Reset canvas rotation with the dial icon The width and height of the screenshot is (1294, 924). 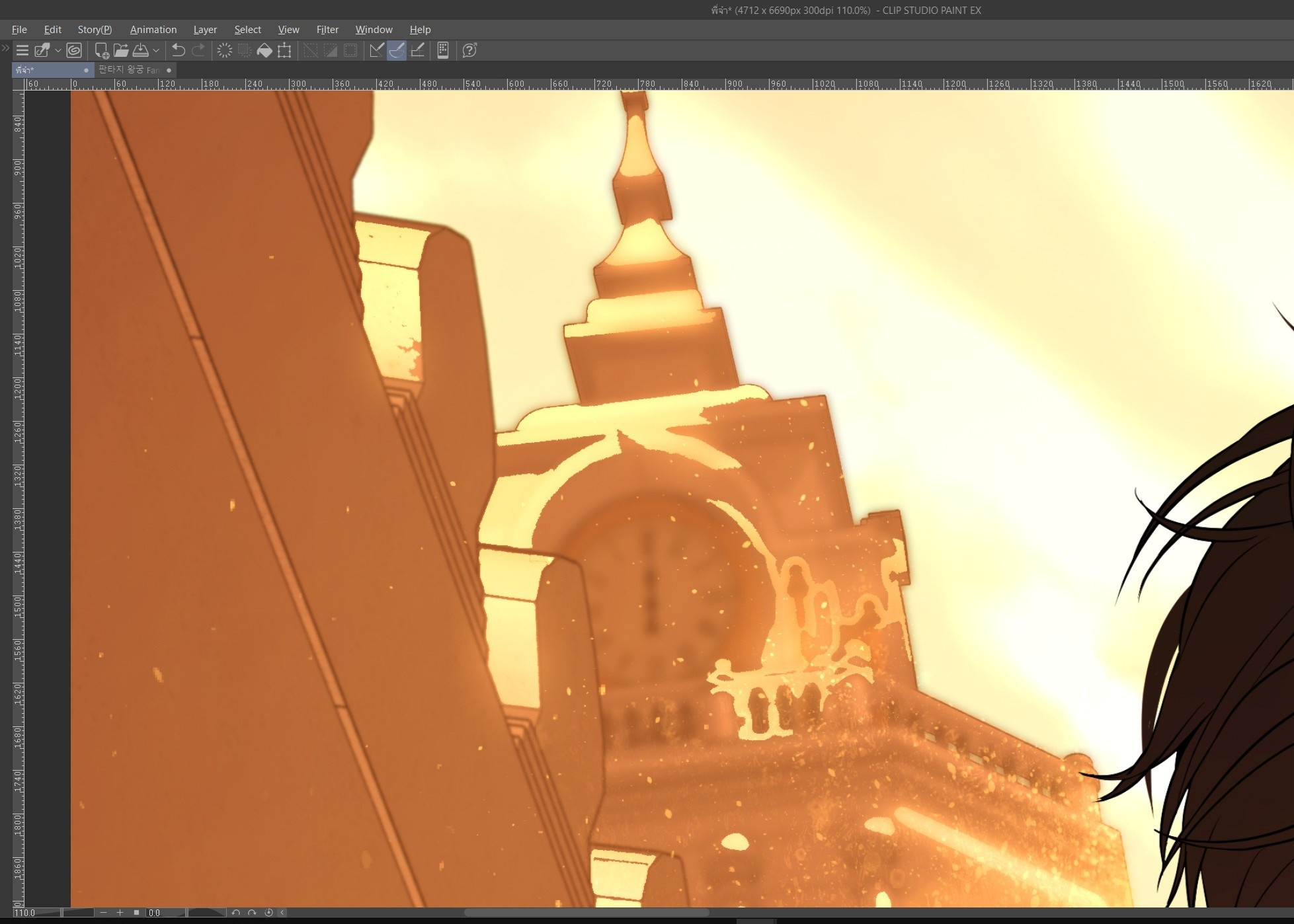click(268, 913)
